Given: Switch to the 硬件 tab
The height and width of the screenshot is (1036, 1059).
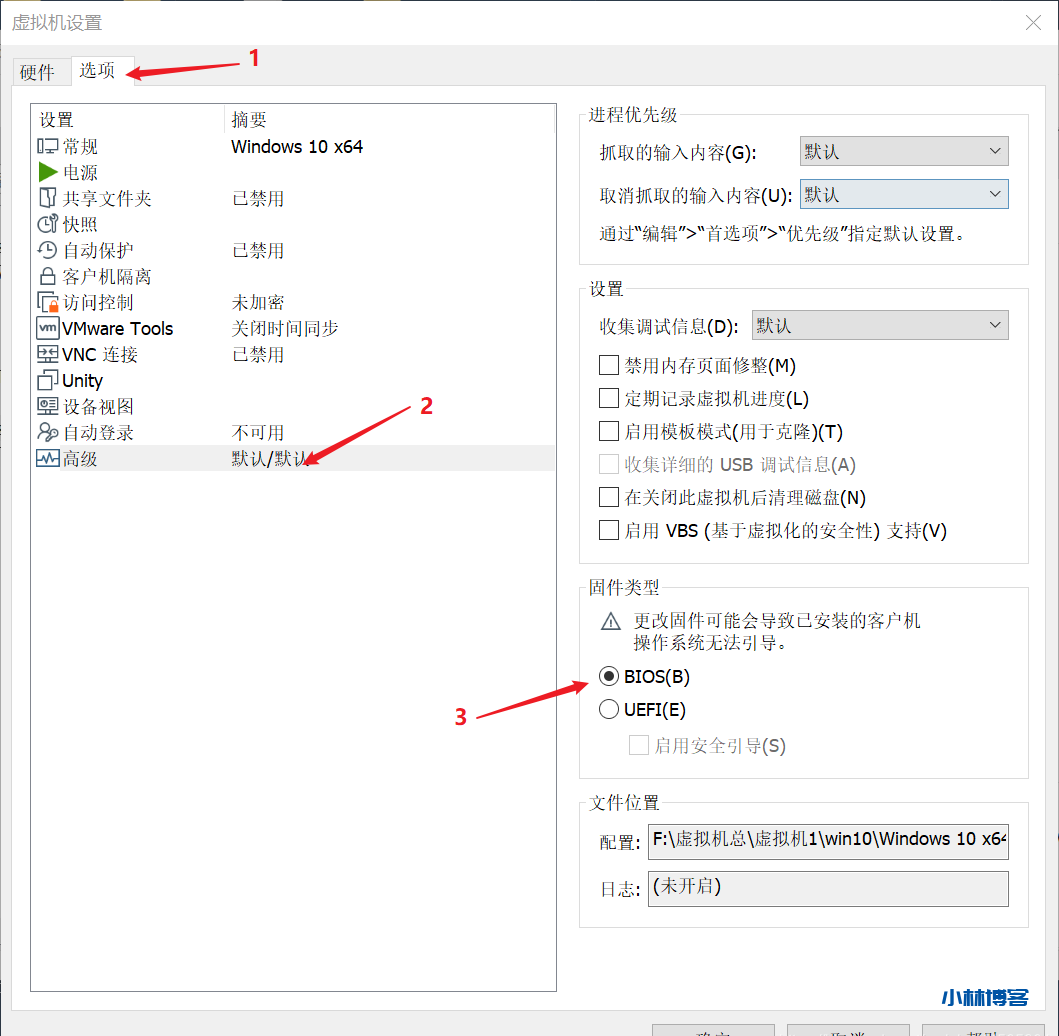Looking at the screenshot, I should (x=38, y=72).
